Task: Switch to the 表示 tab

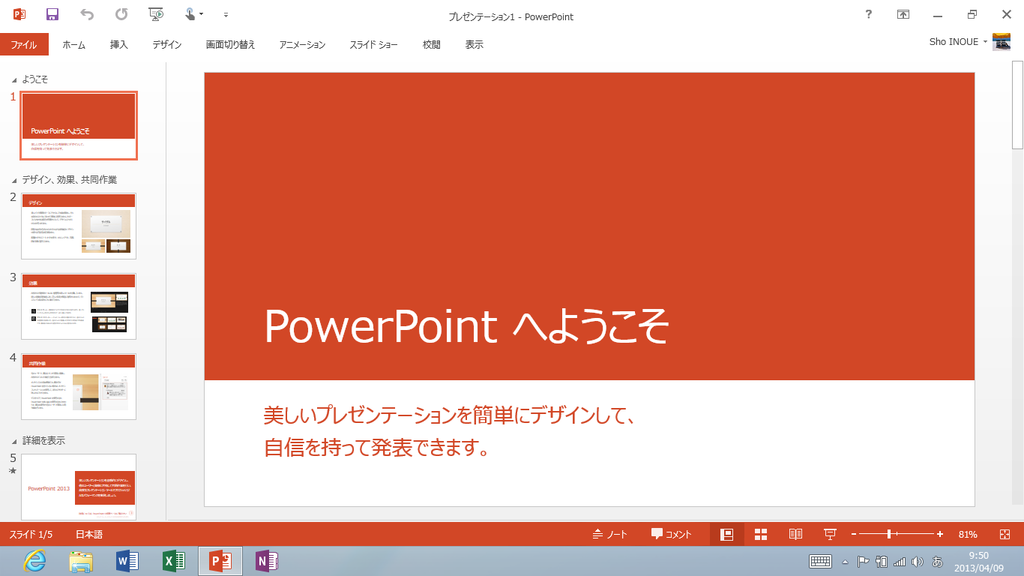Action: coord(474,44)
